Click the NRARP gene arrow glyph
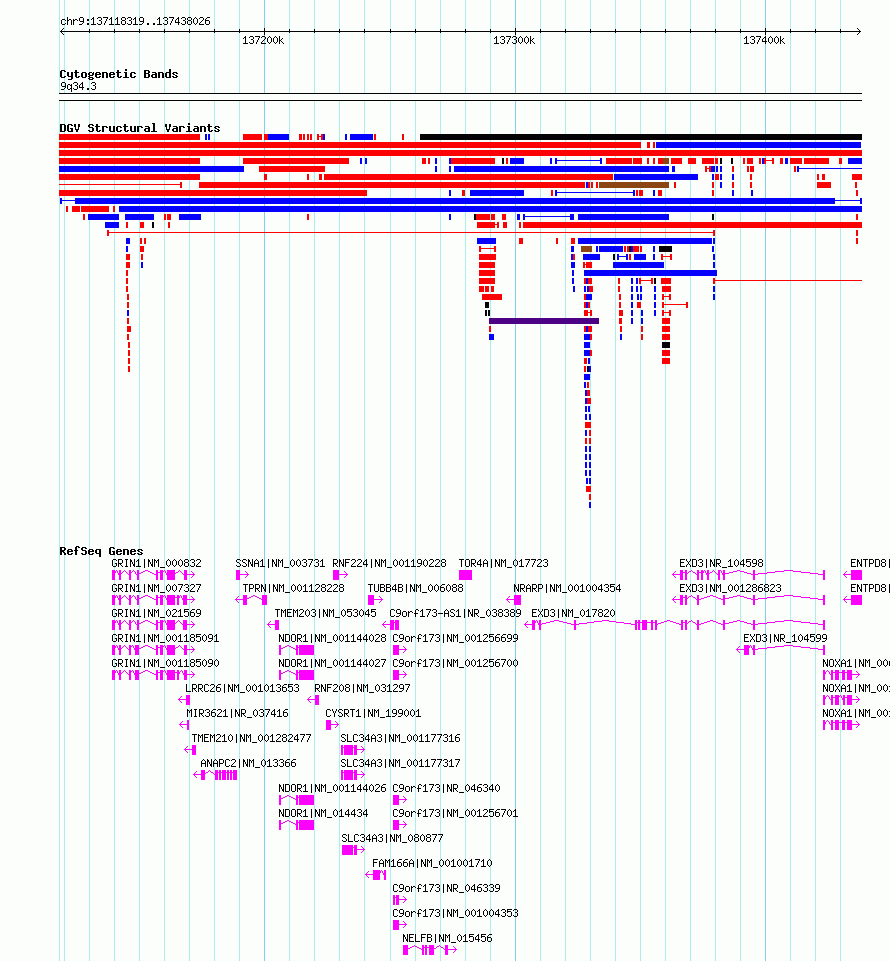 pos(514,600)
